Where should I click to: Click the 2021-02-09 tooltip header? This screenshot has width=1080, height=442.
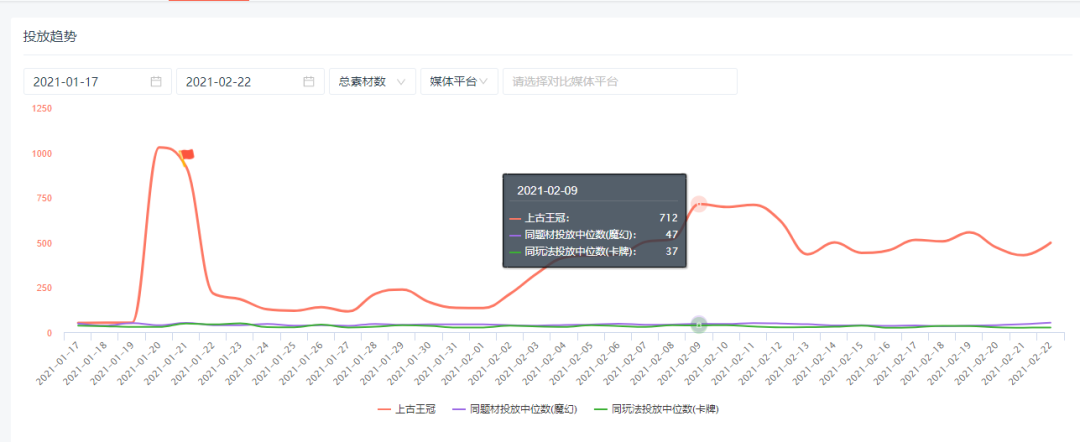(547, 190)
